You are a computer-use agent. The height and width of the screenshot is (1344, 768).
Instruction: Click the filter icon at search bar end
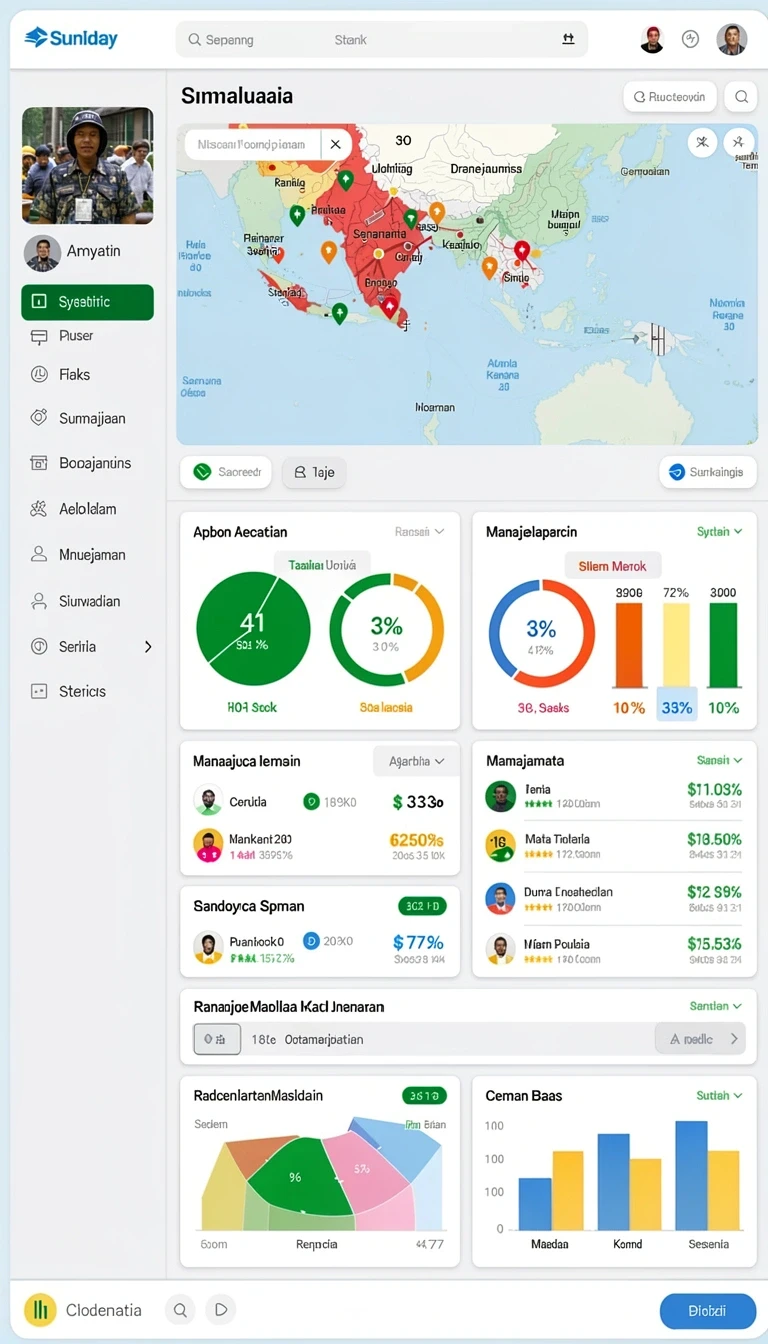tap(568, 39)
